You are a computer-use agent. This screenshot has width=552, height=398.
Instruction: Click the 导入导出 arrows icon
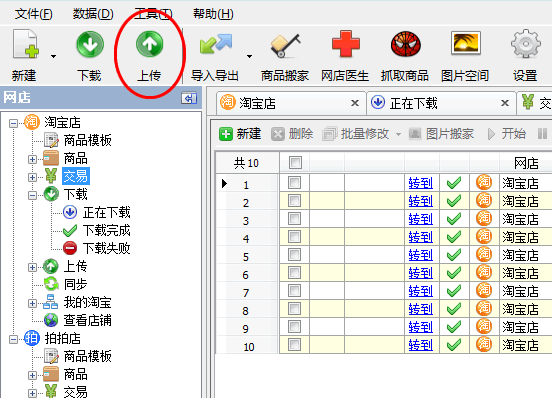tap(216, 44)
